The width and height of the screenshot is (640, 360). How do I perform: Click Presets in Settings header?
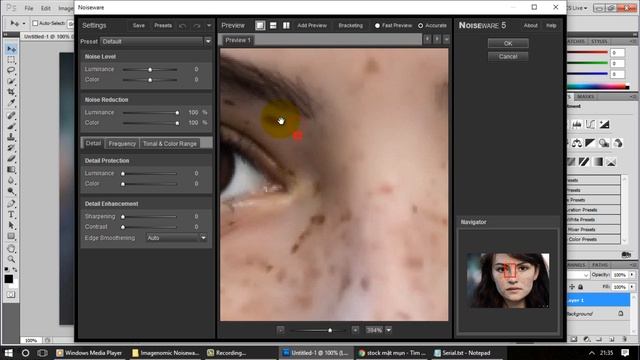coord(163,25)
